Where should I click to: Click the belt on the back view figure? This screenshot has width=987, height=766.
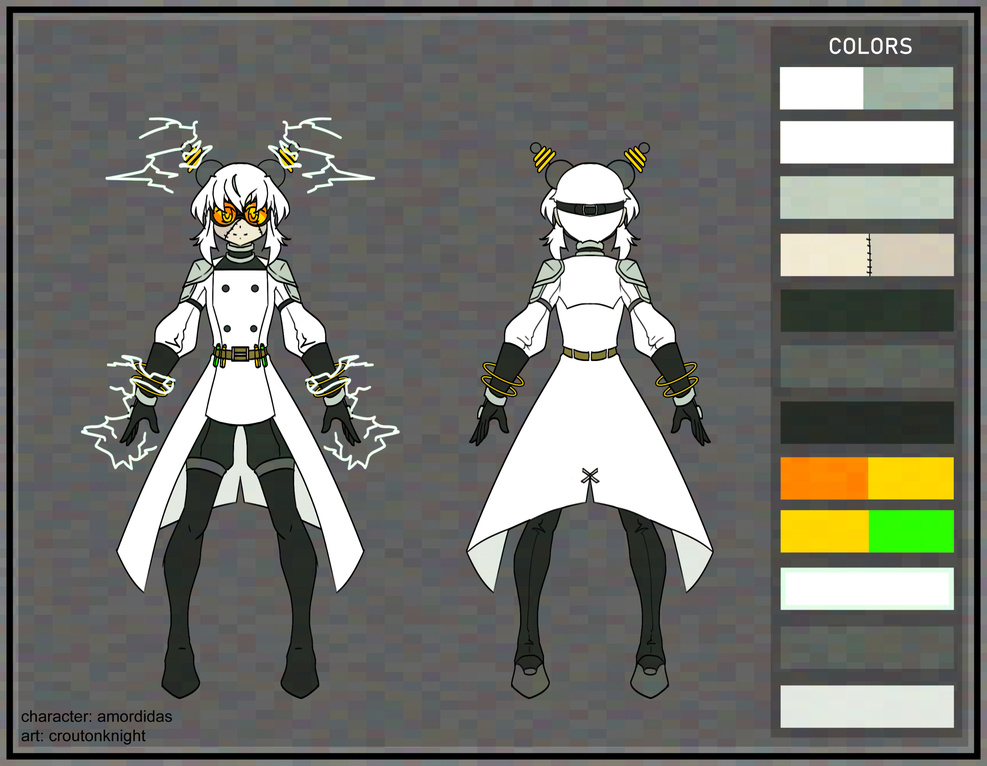point(589,353)
